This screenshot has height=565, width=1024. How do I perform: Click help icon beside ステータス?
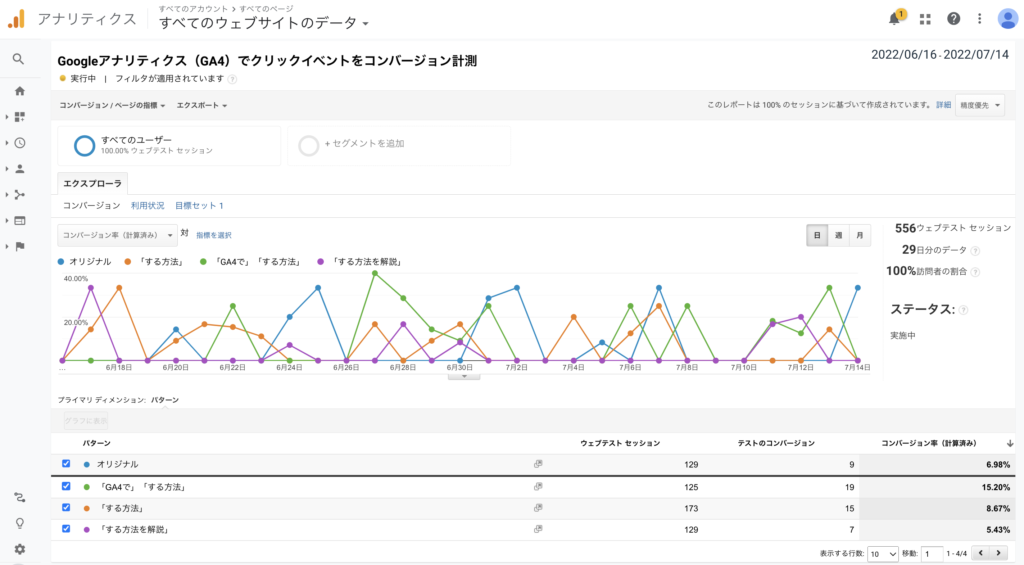coord(963,310)
